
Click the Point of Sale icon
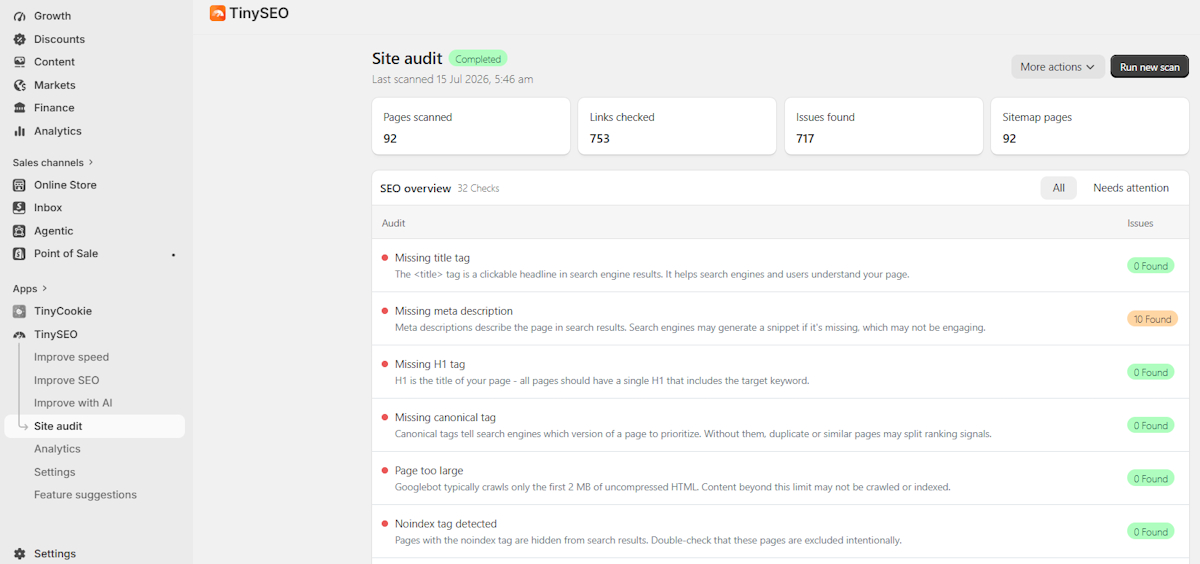(19, 254)
